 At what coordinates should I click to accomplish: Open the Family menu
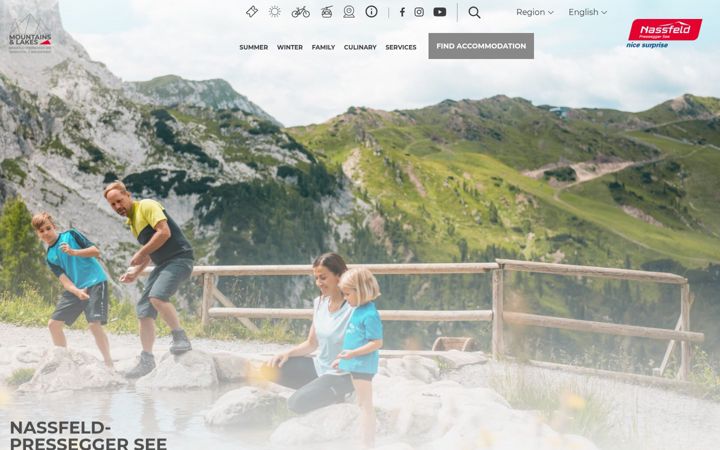point(323,47)
